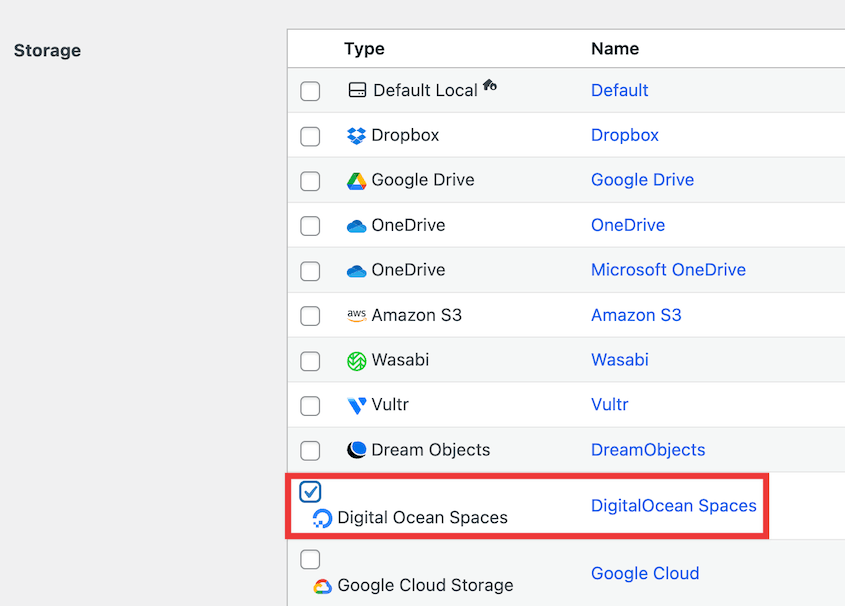Tick the Google Drive storage checkbox

point(310,181)
